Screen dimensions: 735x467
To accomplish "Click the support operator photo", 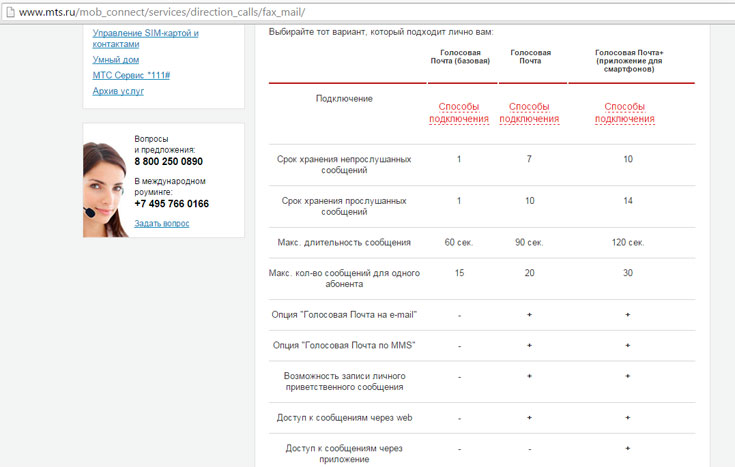I will click(106, 186).
